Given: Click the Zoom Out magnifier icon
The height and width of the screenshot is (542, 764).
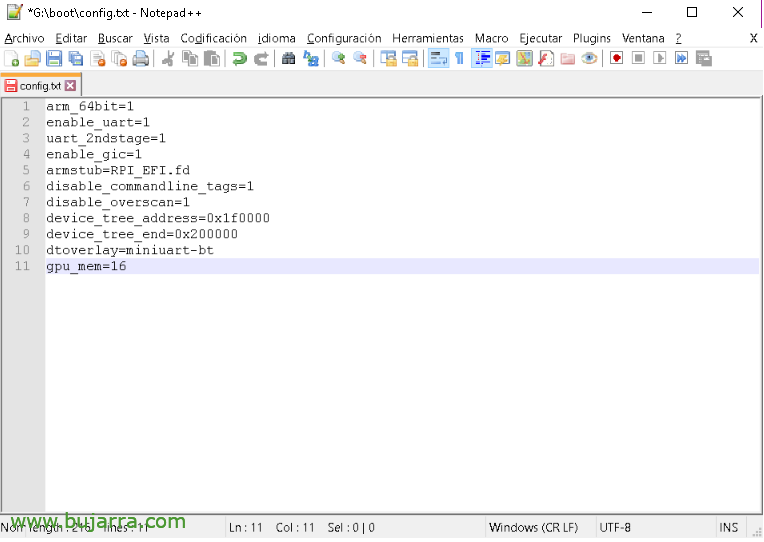Looking at the screenshot, I should click(360, 58).
